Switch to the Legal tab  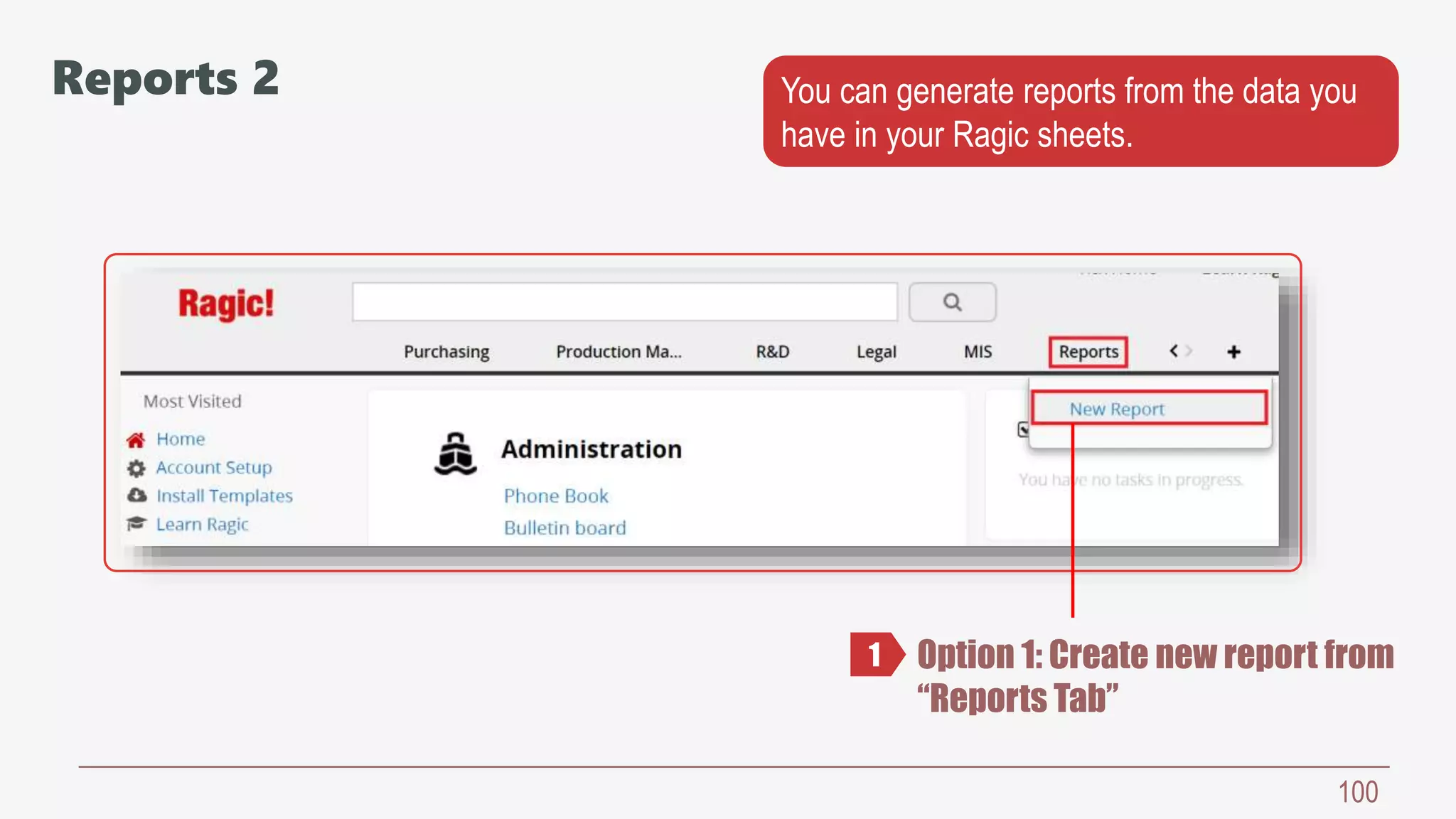(876, 352)
